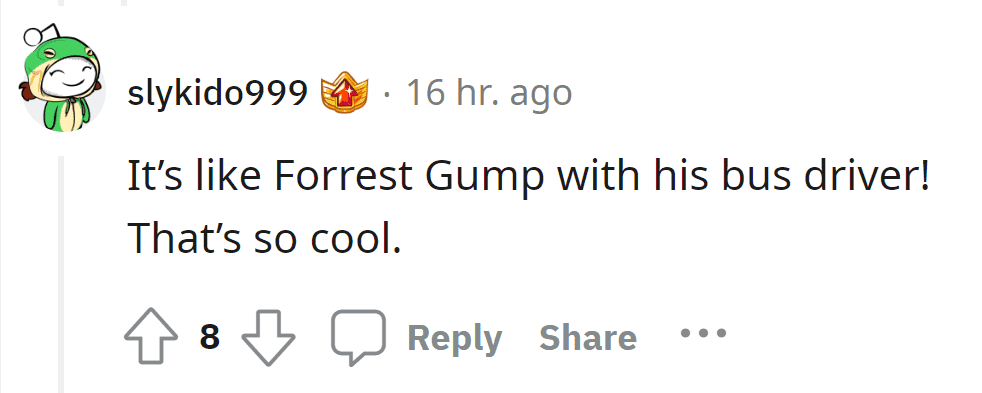Click the Reply text button
Image resolution: width=982 pixels, height=393 pixels.
click(x=454, y=339)
